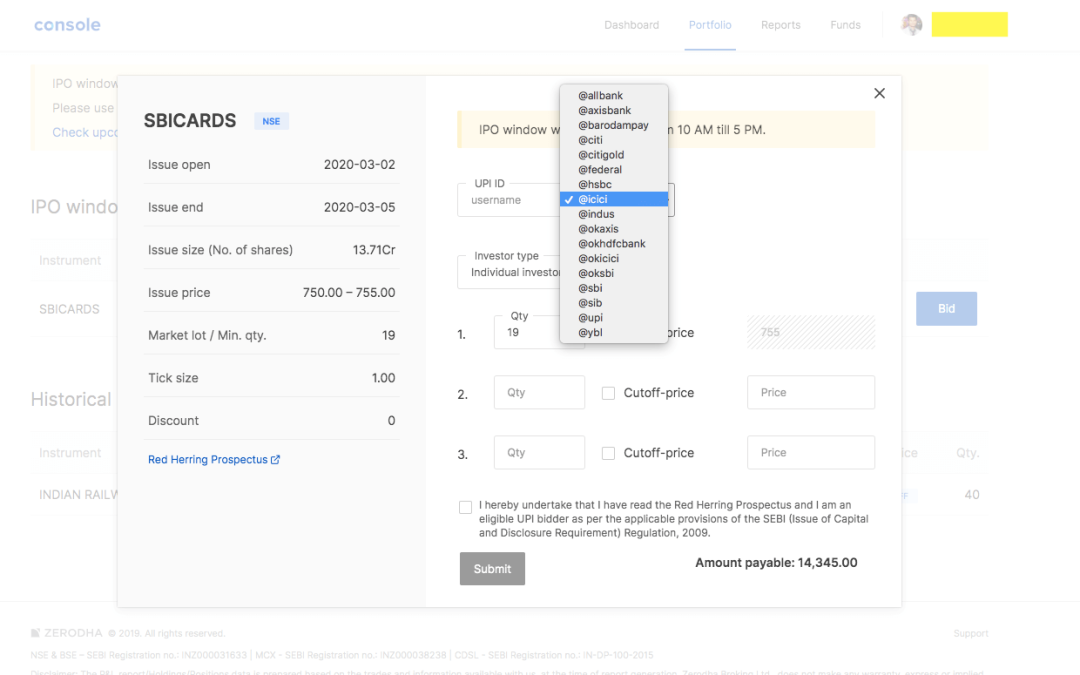Choose @citi from handle list
The width and height of the screenshot is (1080, 675).
click(x=614, y=140)
